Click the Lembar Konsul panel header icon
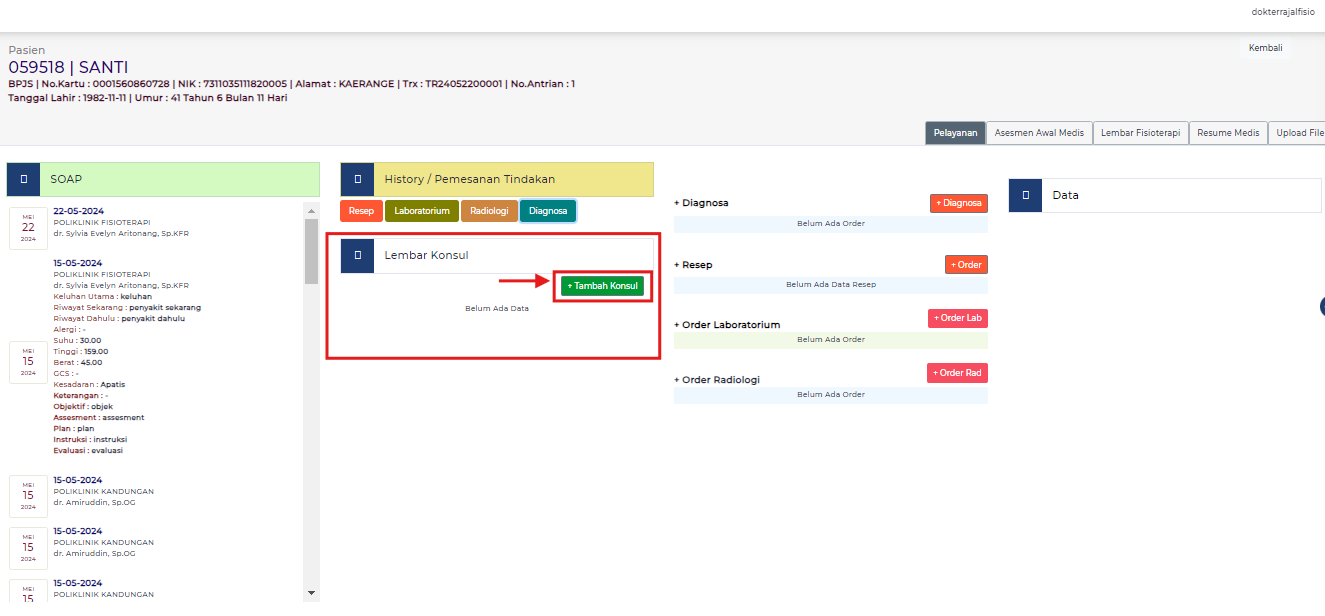 click(357, 255)
